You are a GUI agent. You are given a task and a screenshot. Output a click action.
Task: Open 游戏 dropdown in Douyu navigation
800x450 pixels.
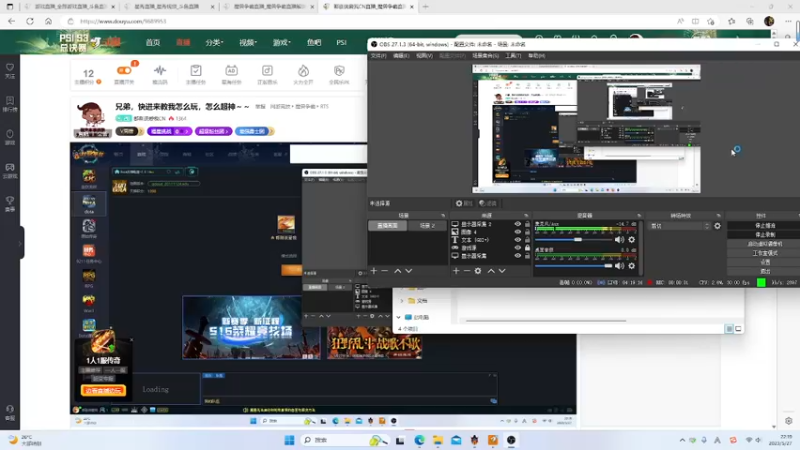281,42
